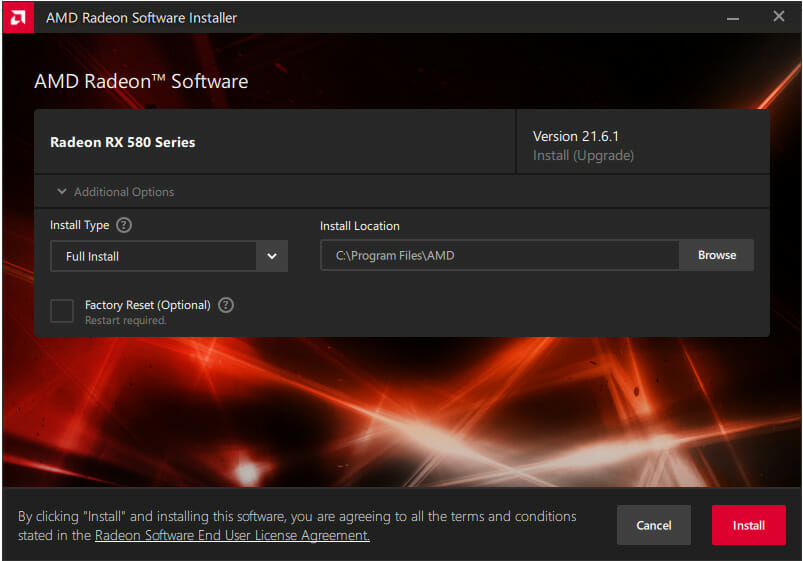Image resolution: width=803 pixels, height=561 pixels.
Task: Minimize the installer window
Action: 735,17
